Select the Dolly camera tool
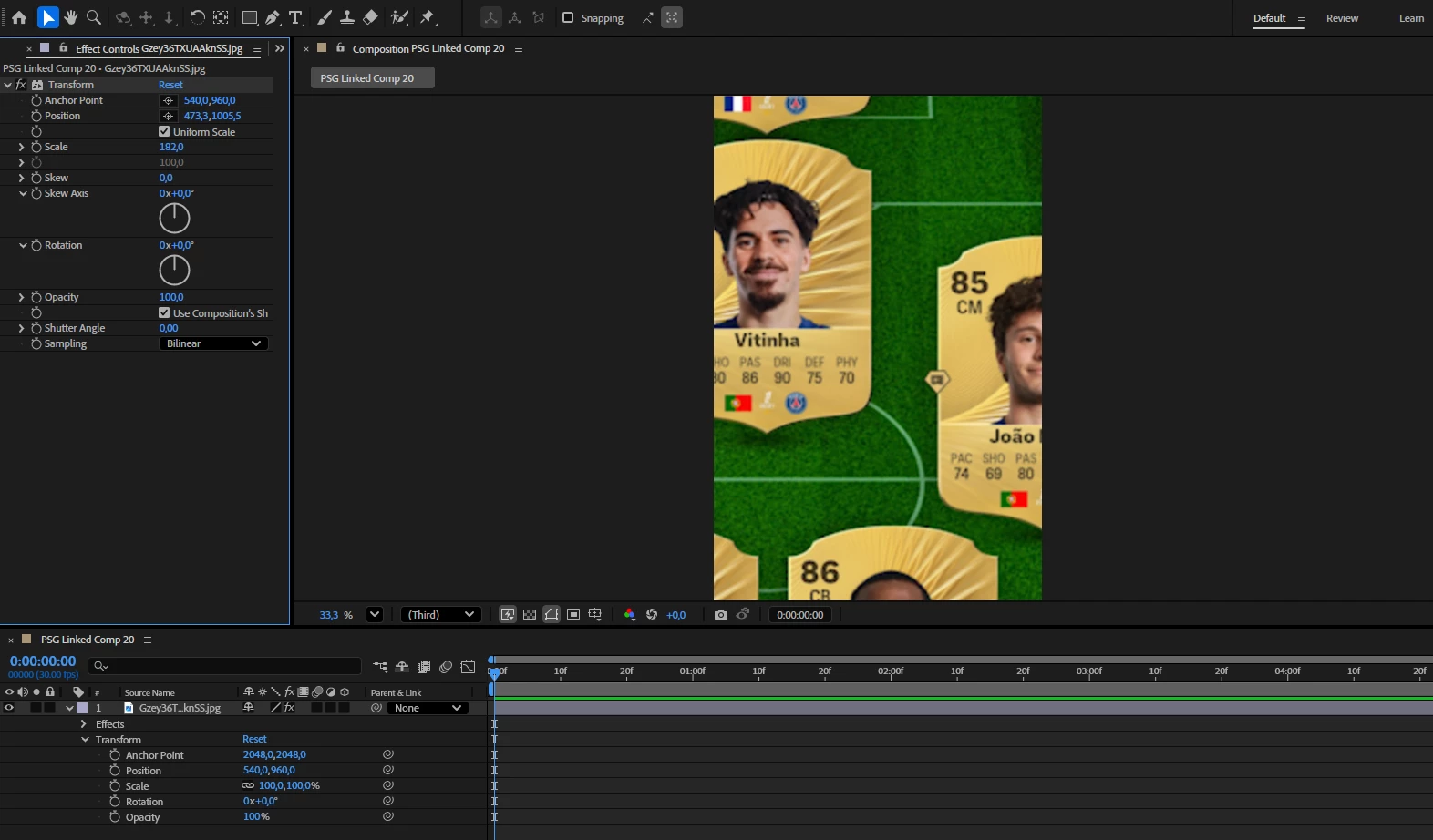 [x=169, y=17]
